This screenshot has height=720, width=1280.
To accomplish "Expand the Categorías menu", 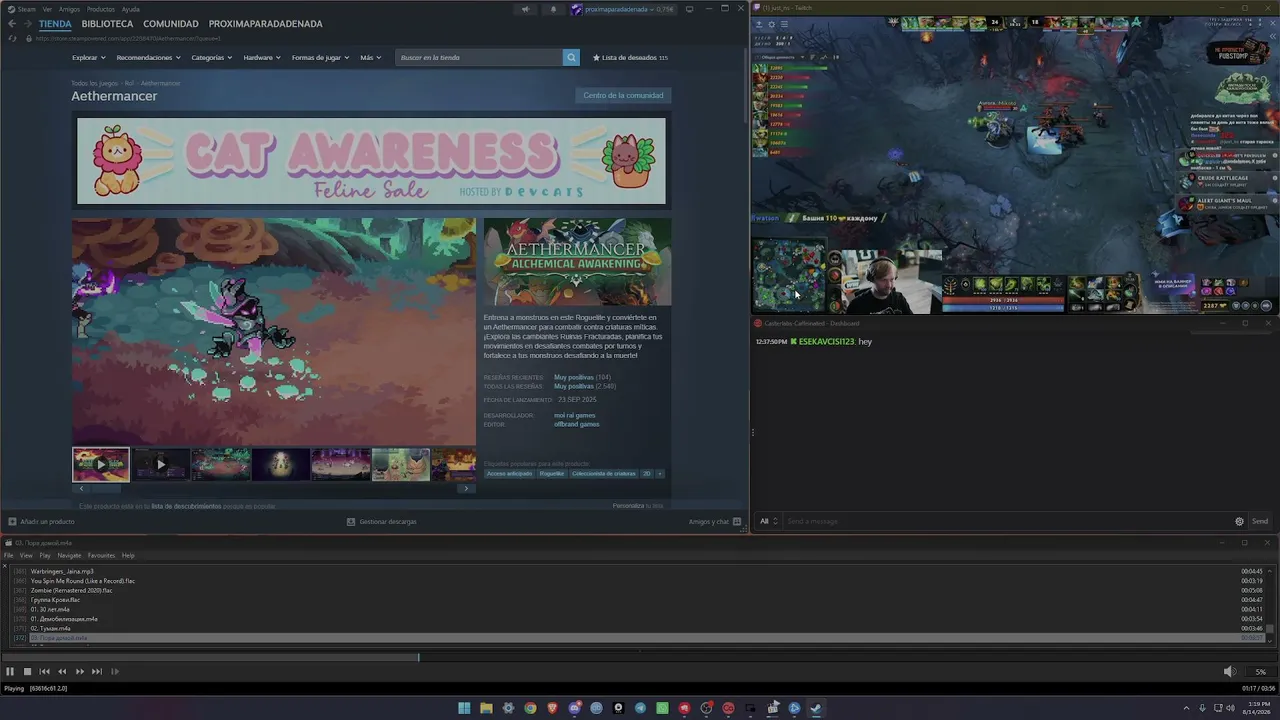I will [x=212, y=57].
